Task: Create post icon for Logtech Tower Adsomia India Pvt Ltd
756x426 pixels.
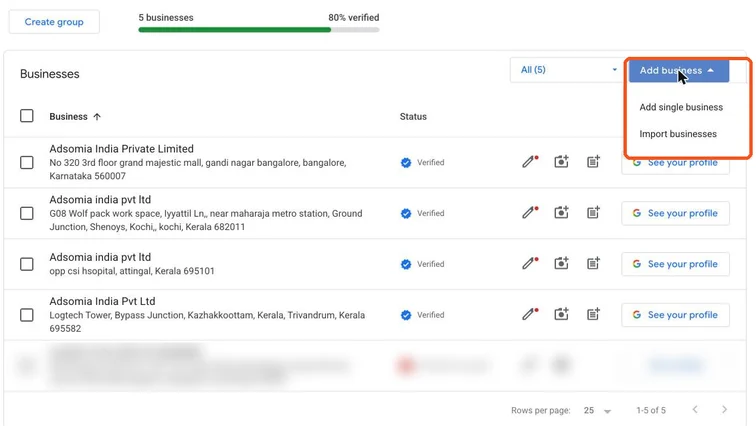Action: coord(593,314)
